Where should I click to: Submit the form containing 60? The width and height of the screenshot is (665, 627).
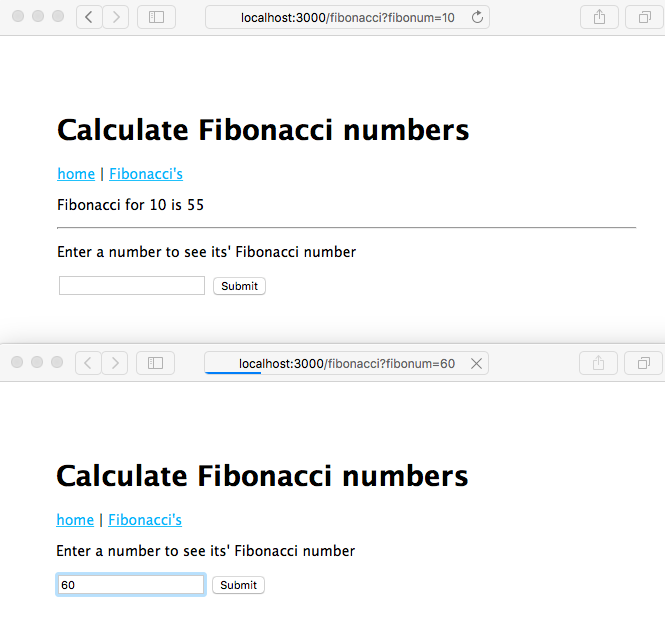(x=238, y=585)
